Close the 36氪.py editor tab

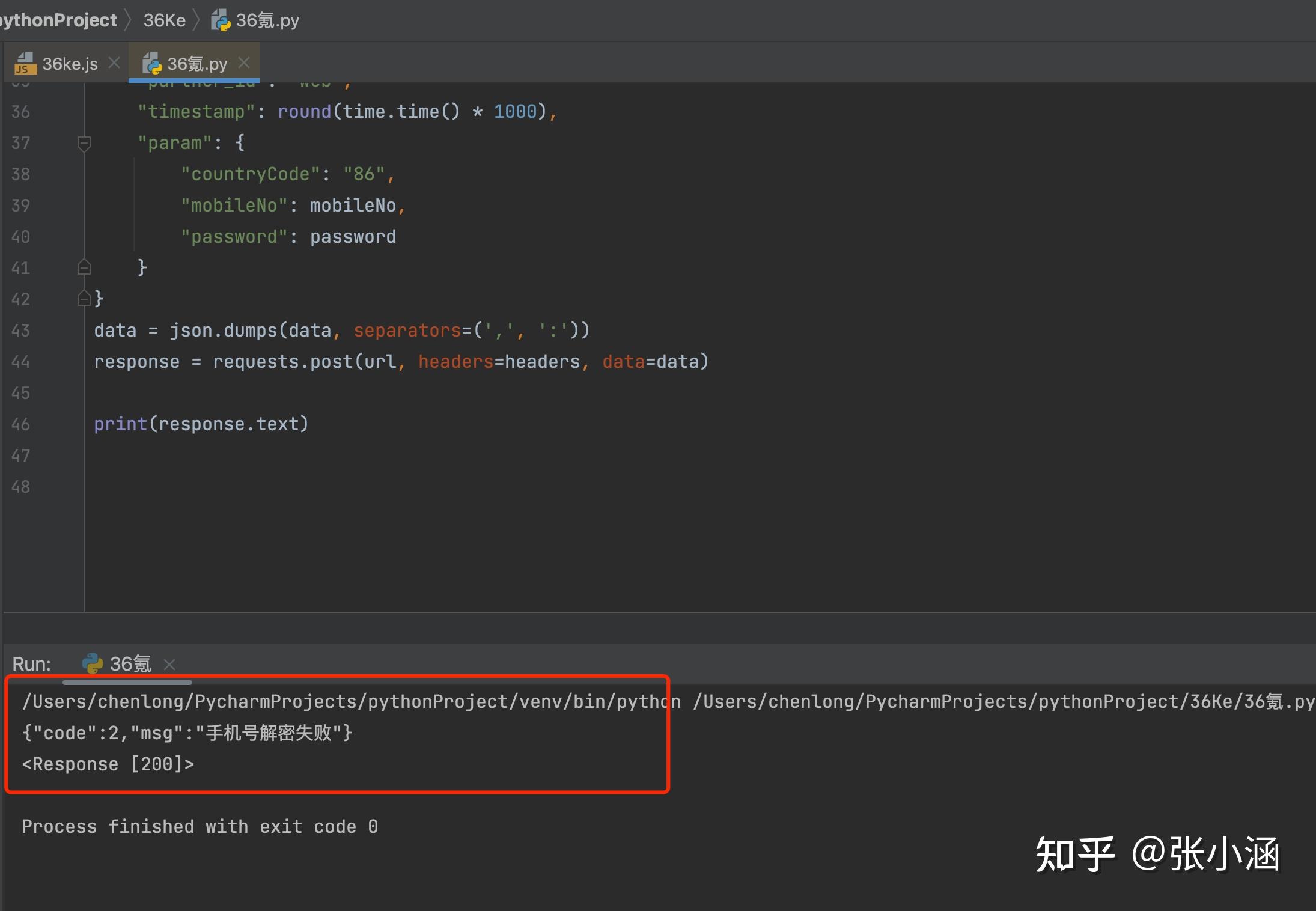pos(244,62)
